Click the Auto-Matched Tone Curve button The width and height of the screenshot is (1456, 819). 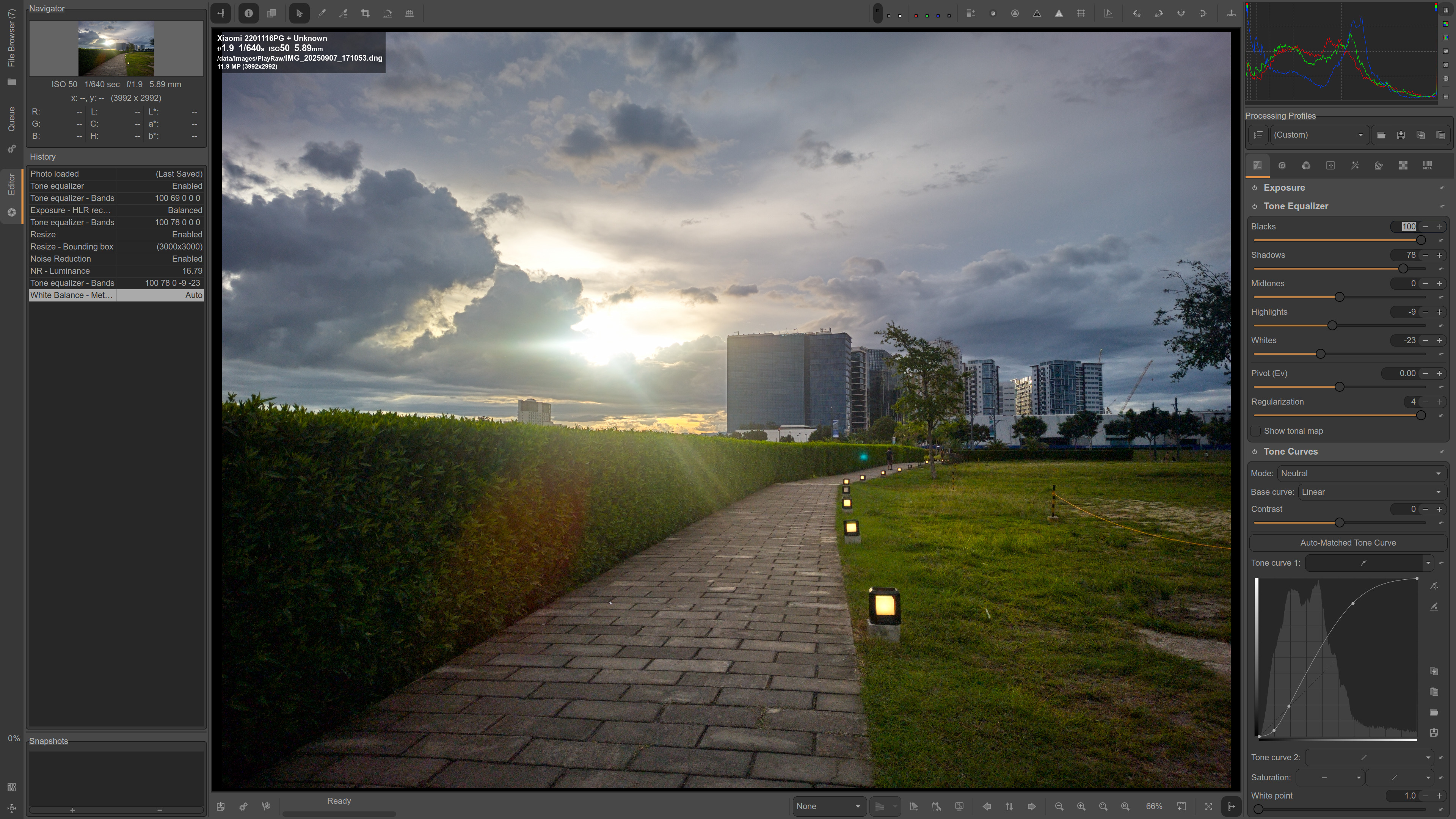point(1348,543)
